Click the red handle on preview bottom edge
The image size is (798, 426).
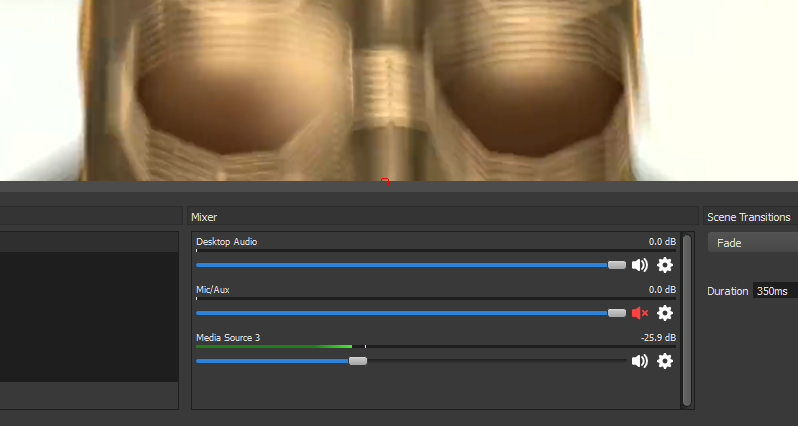click(385, 182)
